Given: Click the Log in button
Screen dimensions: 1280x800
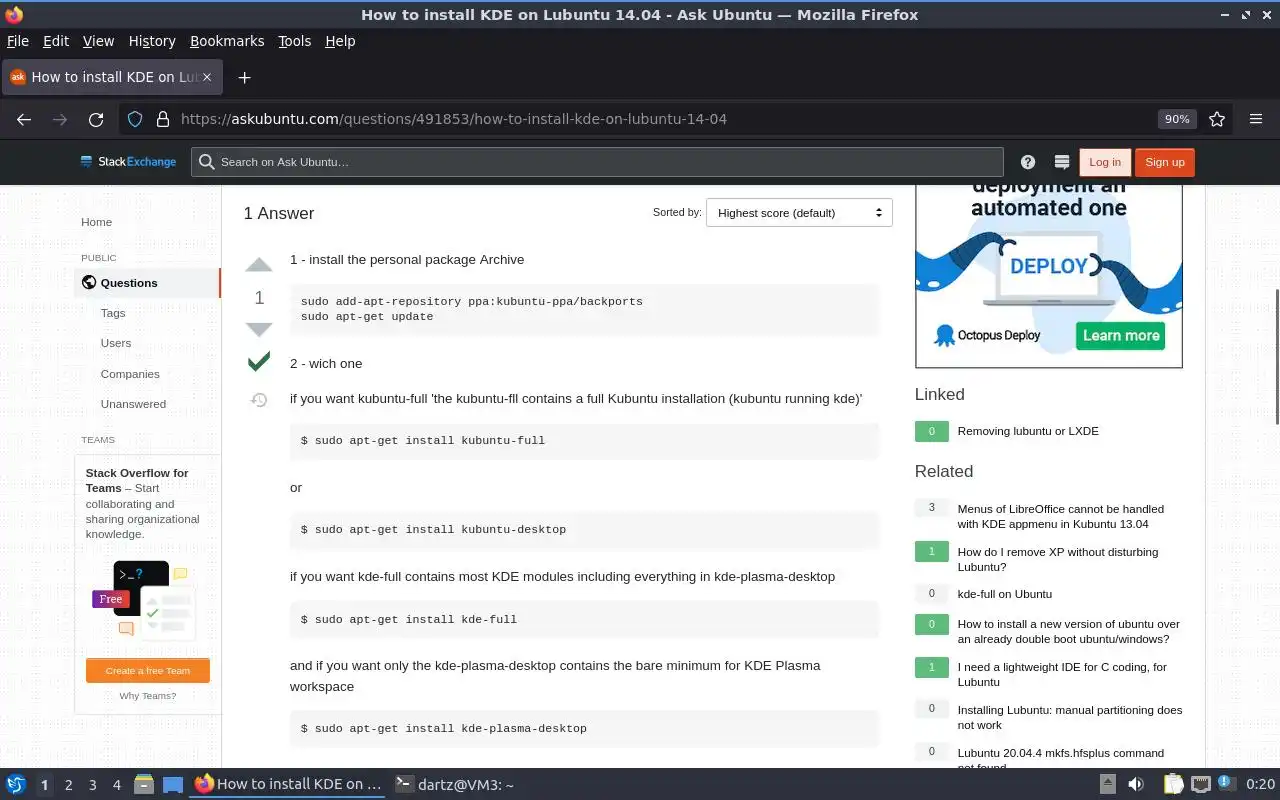Looking at the screenshot, I should (x=1105, y=162).
